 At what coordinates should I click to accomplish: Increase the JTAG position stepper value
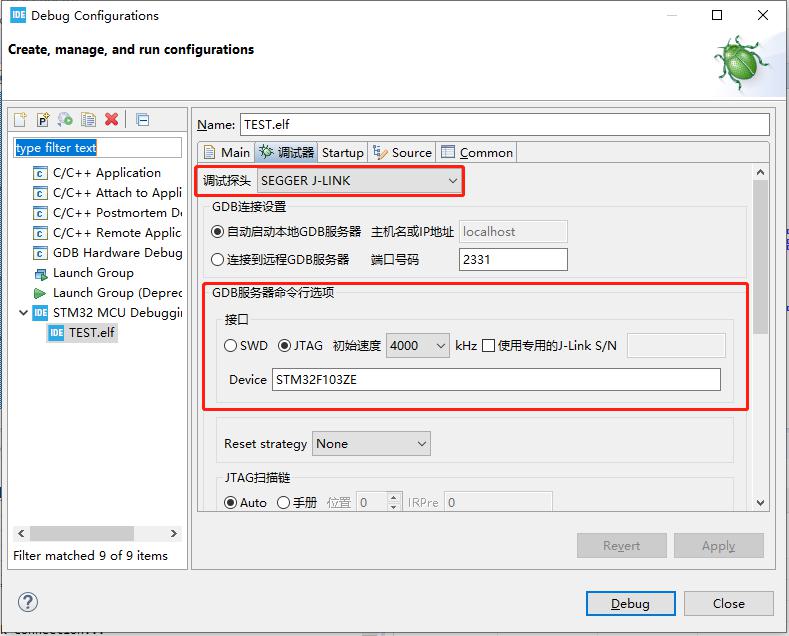[394, 497]
